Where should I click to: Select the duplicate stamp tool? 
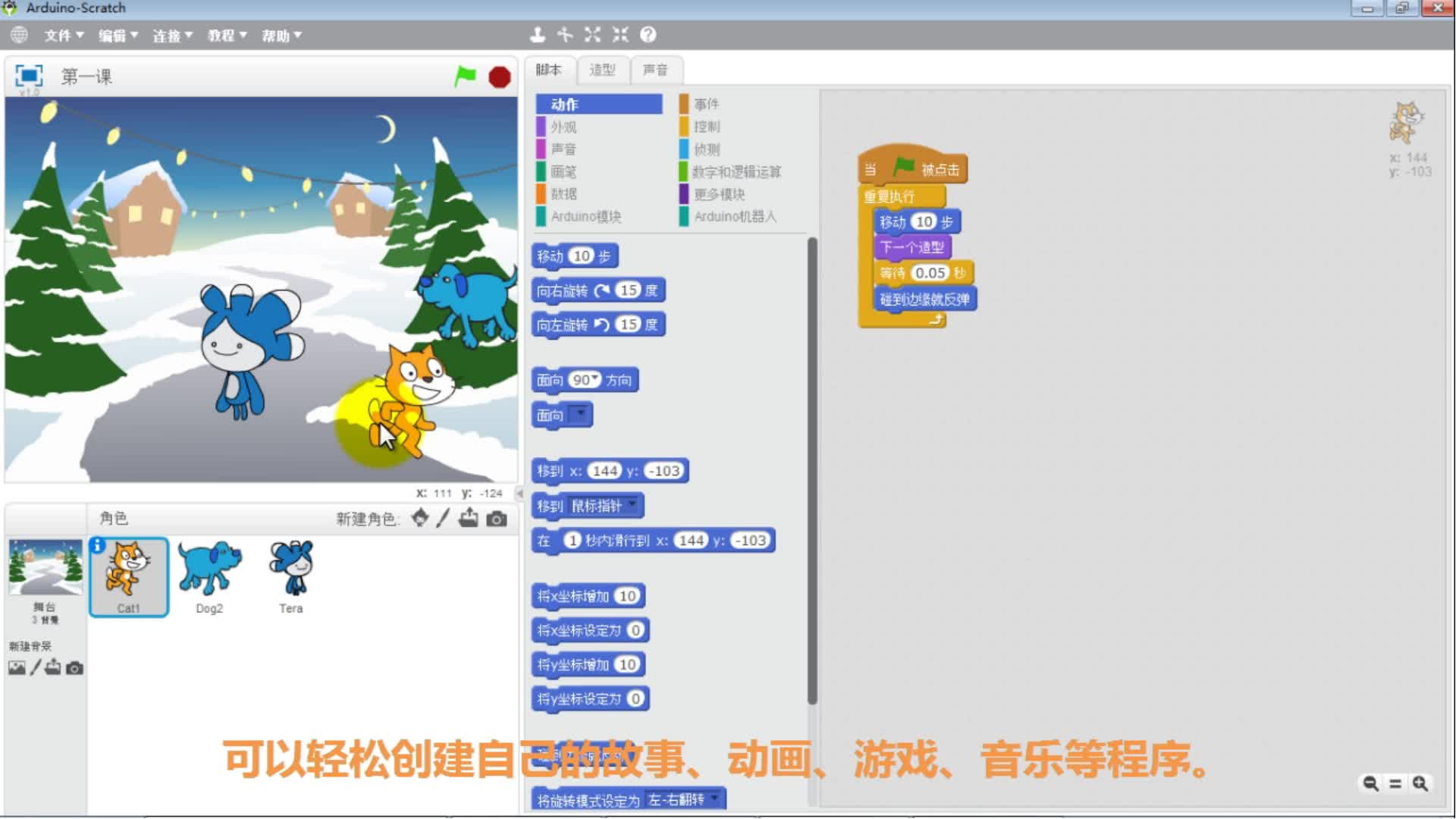pyautogui.click(x=537, y=35)
